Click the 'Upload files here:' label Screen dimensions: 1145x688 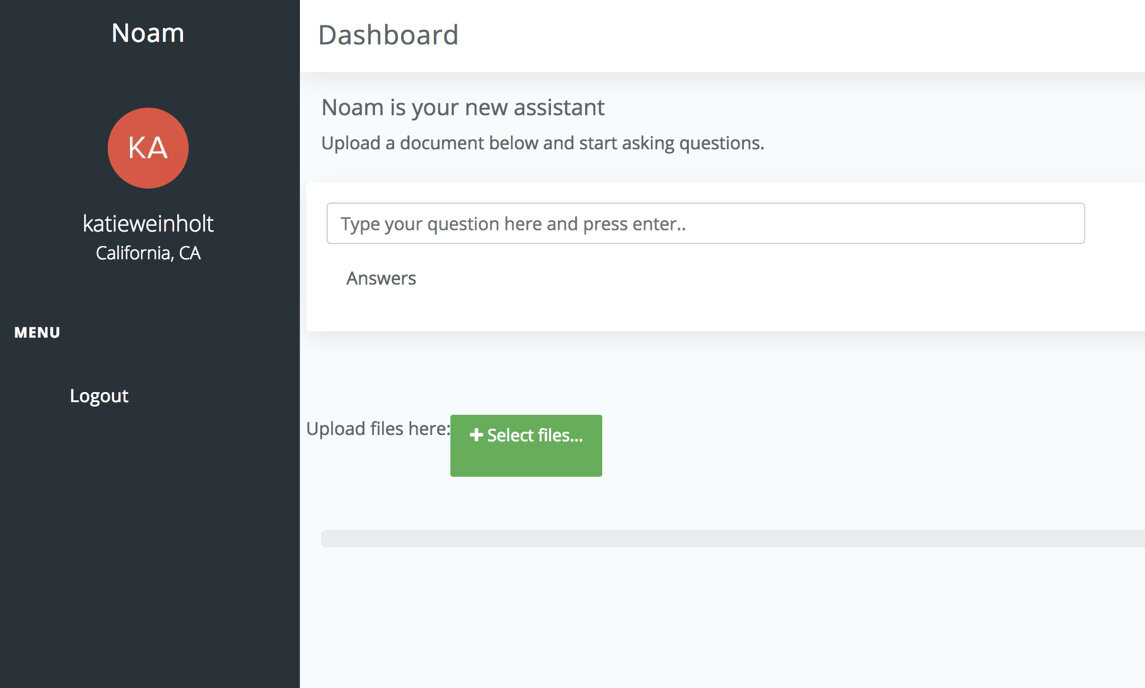click(x=378, y=429)
